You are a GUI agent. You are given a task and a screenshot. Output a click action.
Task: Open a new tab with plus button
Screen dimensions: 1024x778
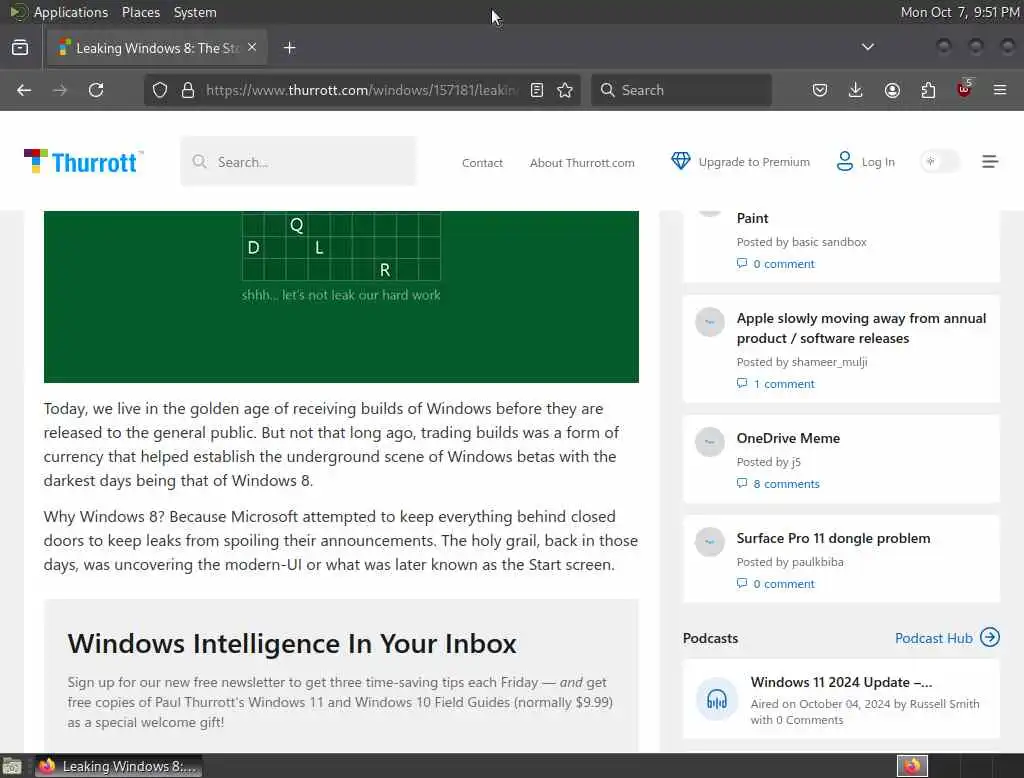tap(289, 48)
